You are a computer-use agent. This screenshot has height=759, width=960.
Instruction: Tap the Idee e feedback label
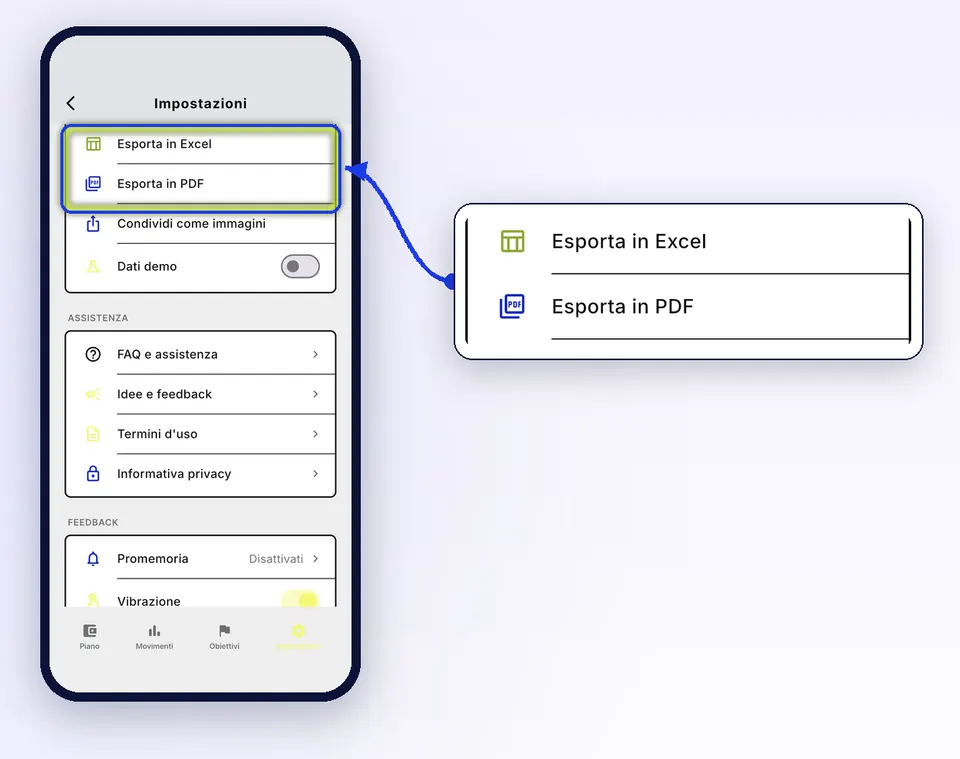point(165,394)
